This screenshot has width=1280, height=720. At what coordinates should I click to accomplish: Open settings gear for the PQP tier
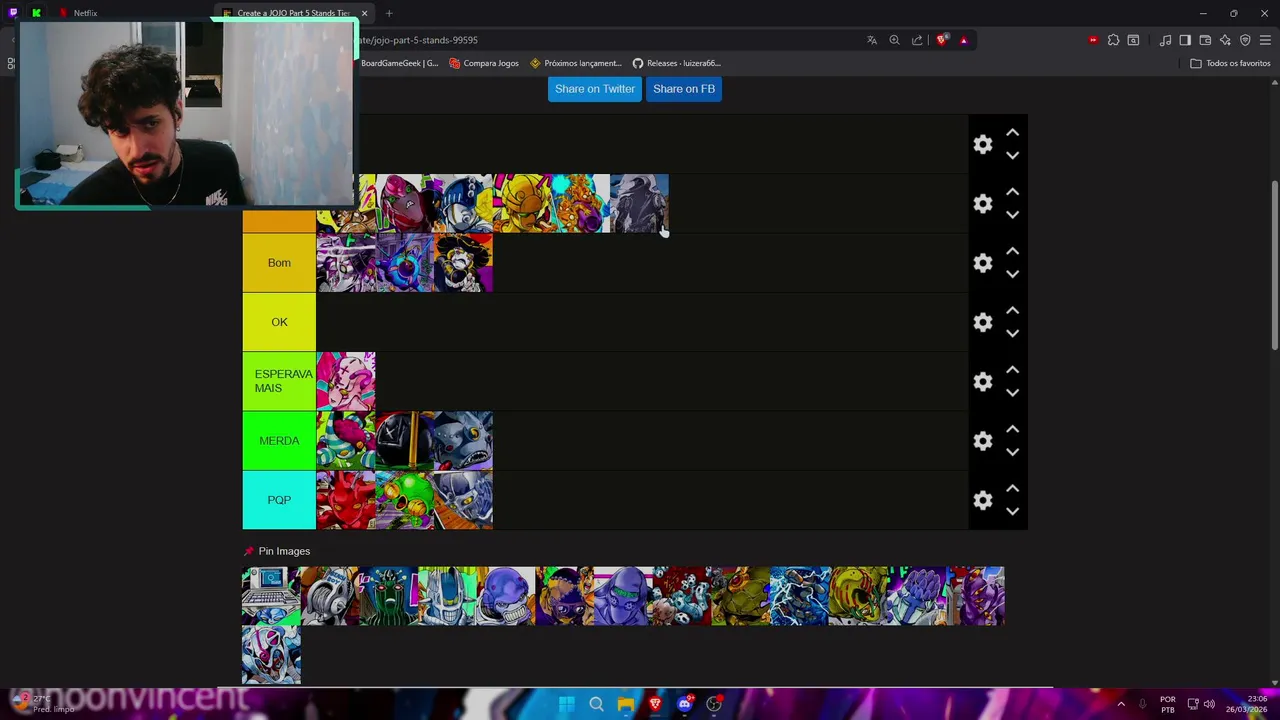pyautogui.click(x=983, y=500)
